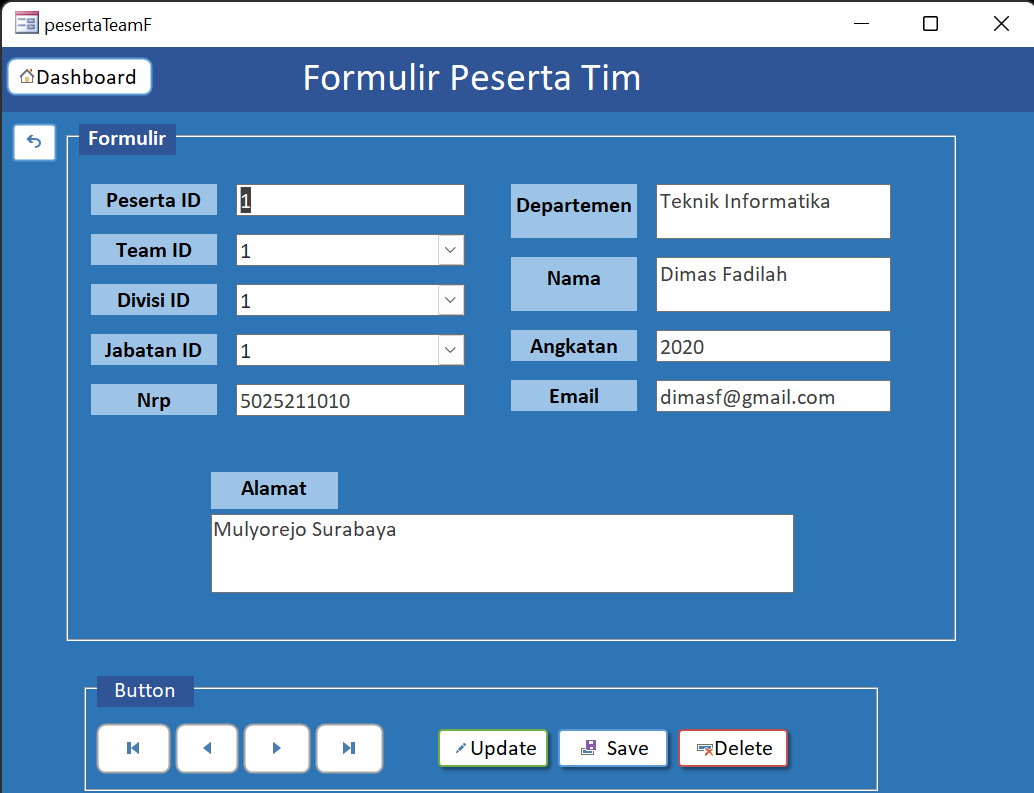Click the back arrow navigation icon
This screenshot has height=793, width=1034.
click(x=34, y=142)
